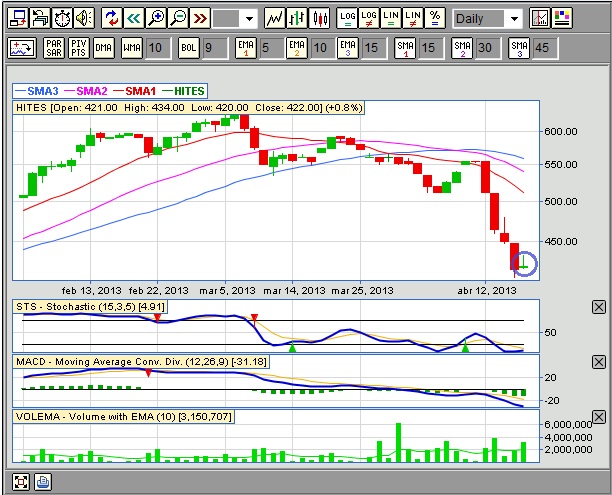Screen dimensions: 612x495
Task: Click the EMA 2 period field showing 10
Action: click(x=323, y=48)
